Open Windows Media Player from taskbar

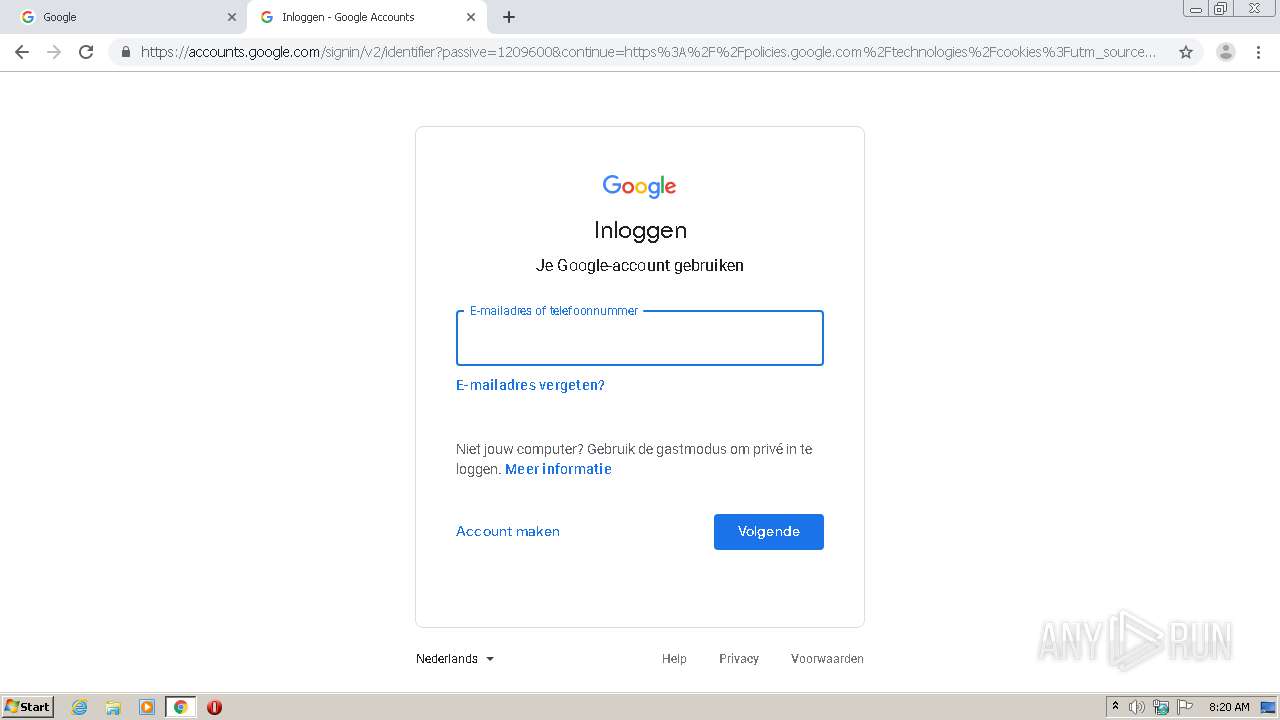coord(147,707)
